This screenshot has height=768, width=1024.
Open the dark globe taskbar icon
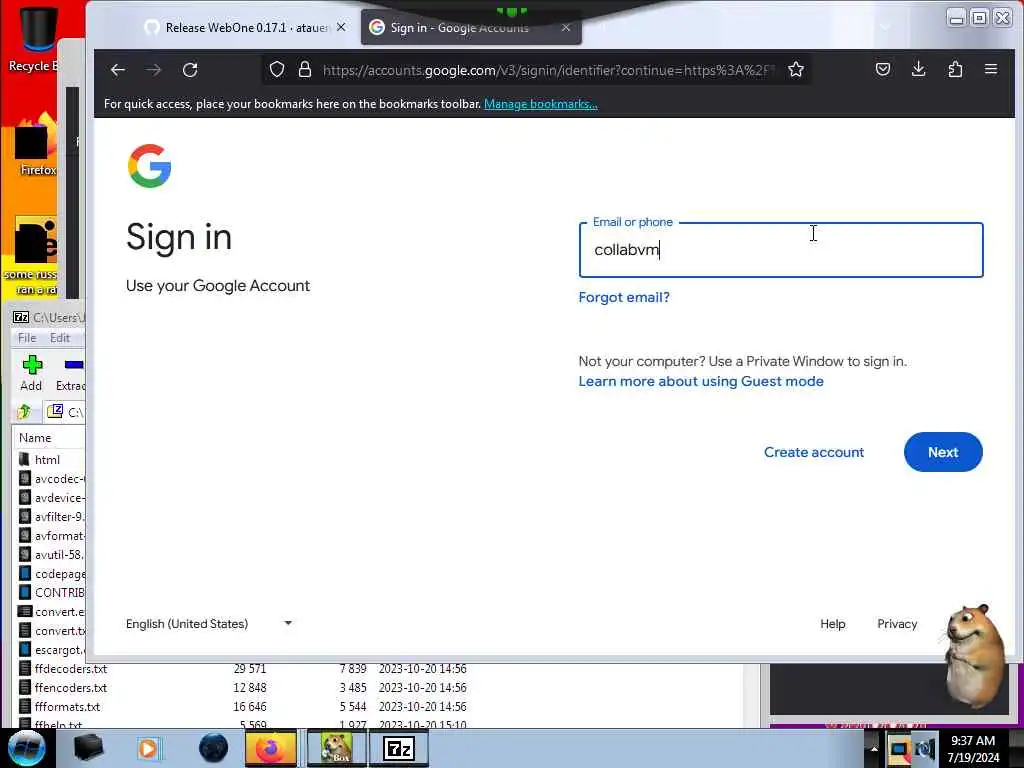click(213, 748)
